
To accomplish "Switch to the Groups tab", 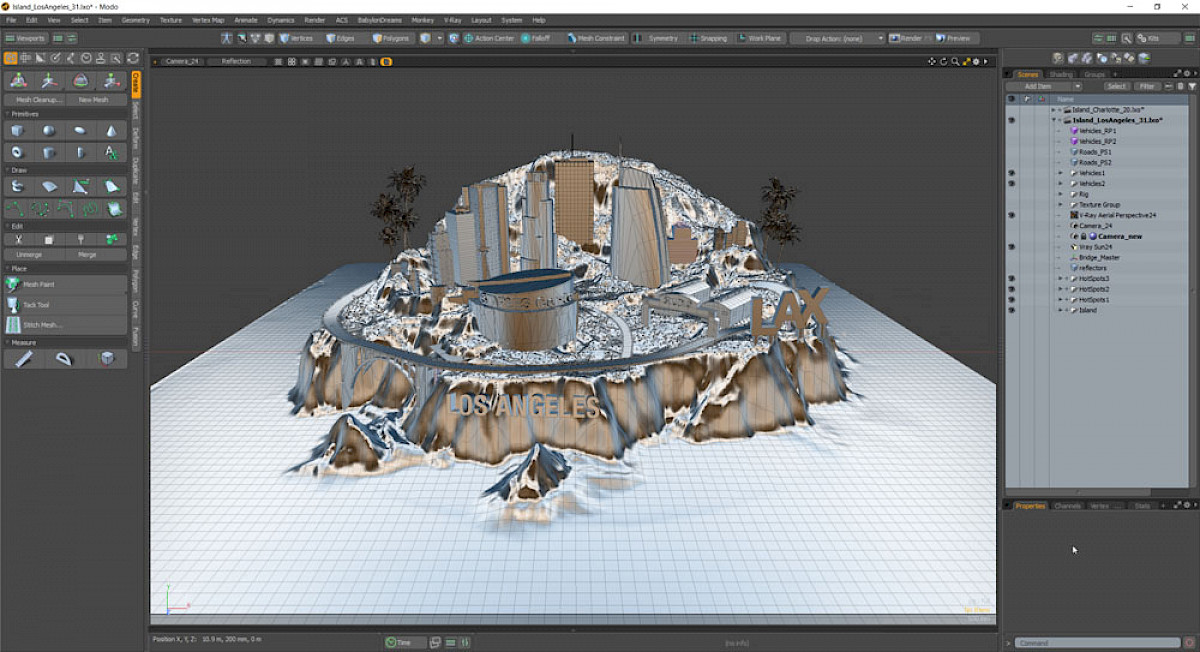I will 1095,74.
